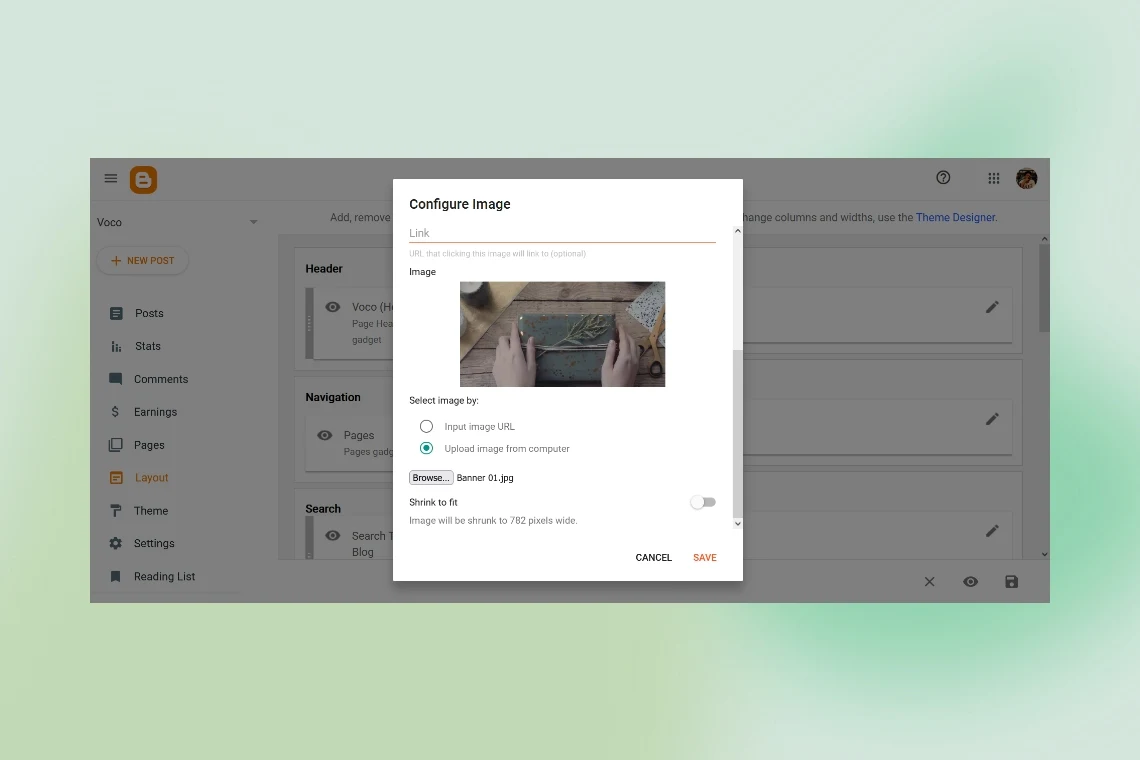The image size is (1140, 760).
Task: Toggle visibility of the Voco Header gadget
Action: [x=332, y=307]
